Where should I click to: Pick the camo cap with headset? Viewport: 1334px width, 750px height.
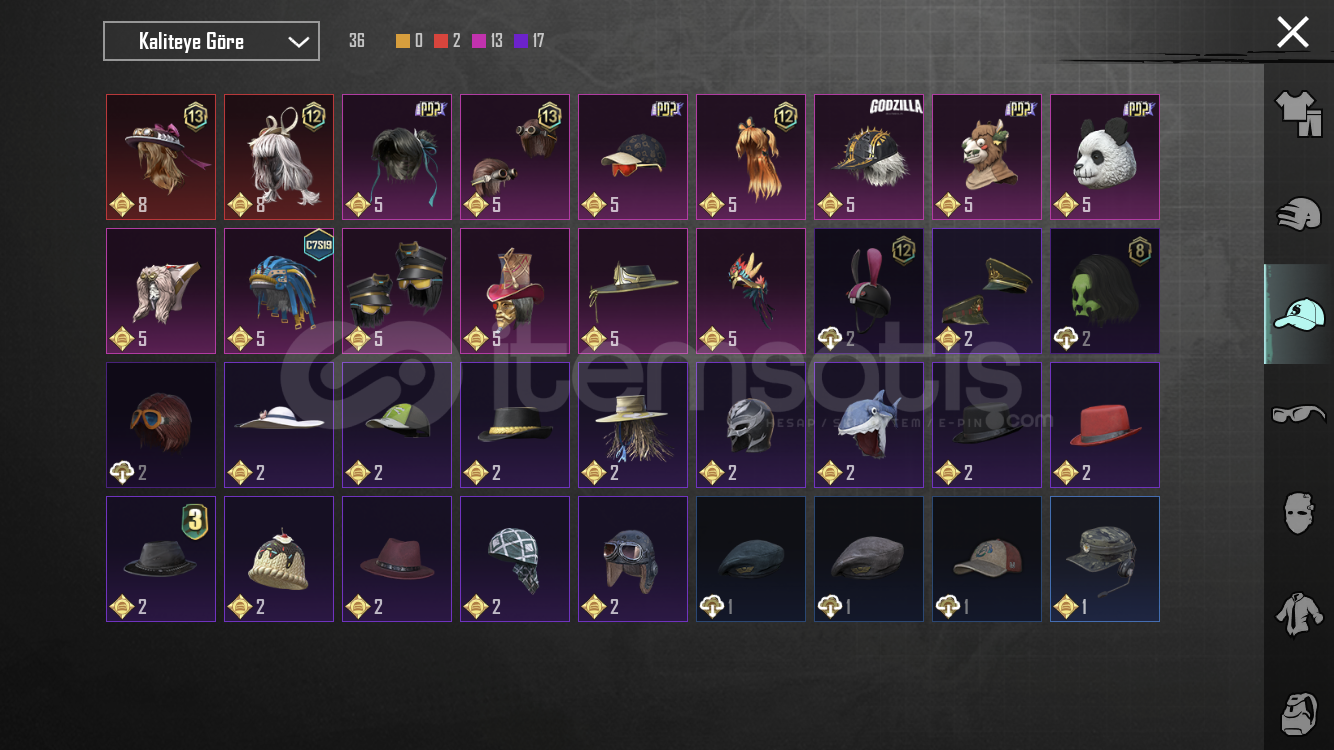[1105, 559]
